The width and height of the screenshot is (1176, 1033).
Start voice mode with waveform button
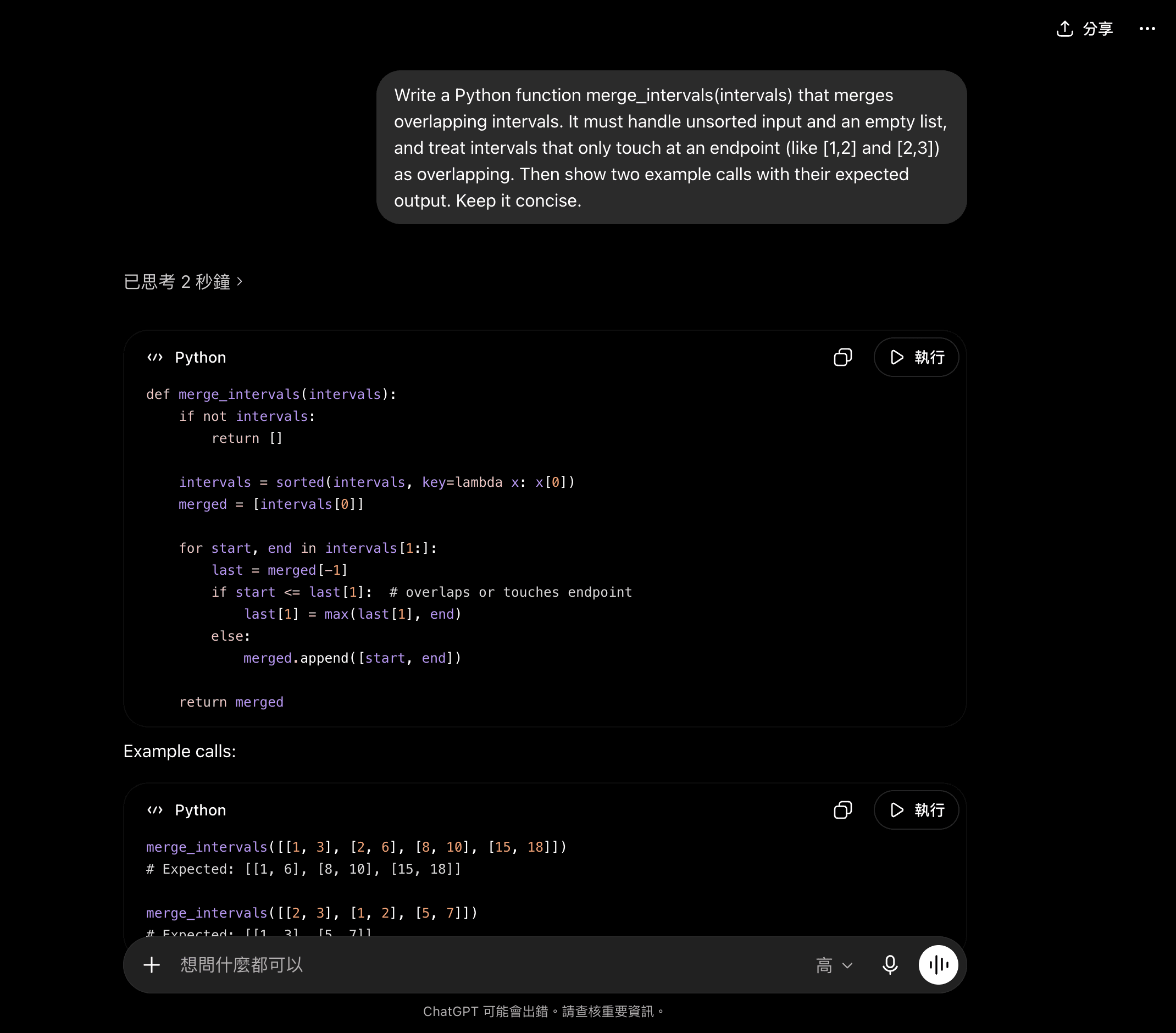pos(938,964)
